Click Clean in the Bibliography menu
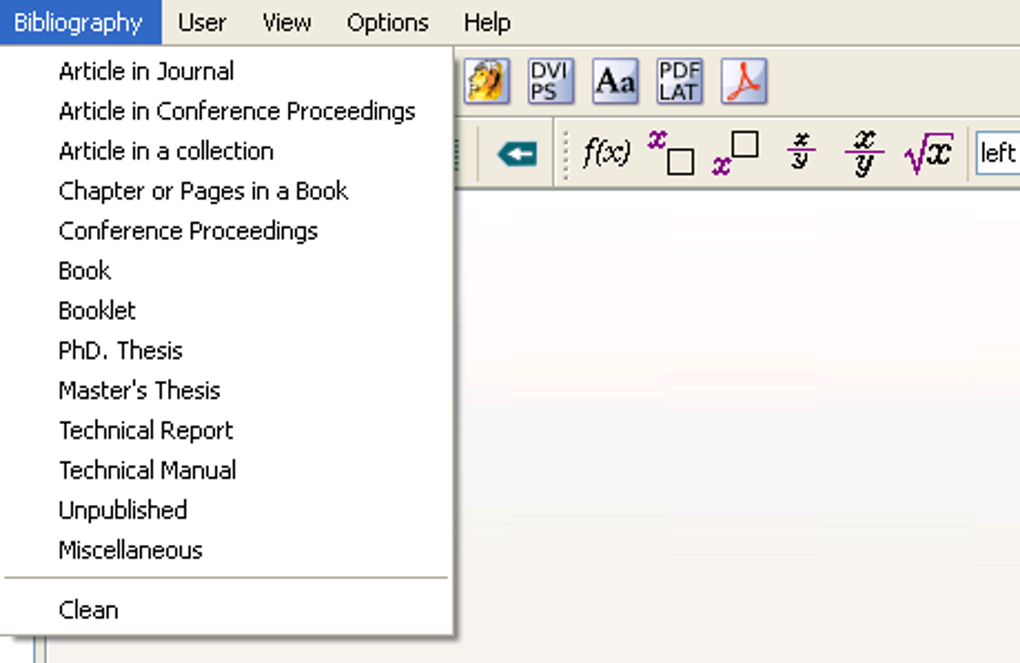The width and height of the screenshot is (1020, 663). pos(88,610)
